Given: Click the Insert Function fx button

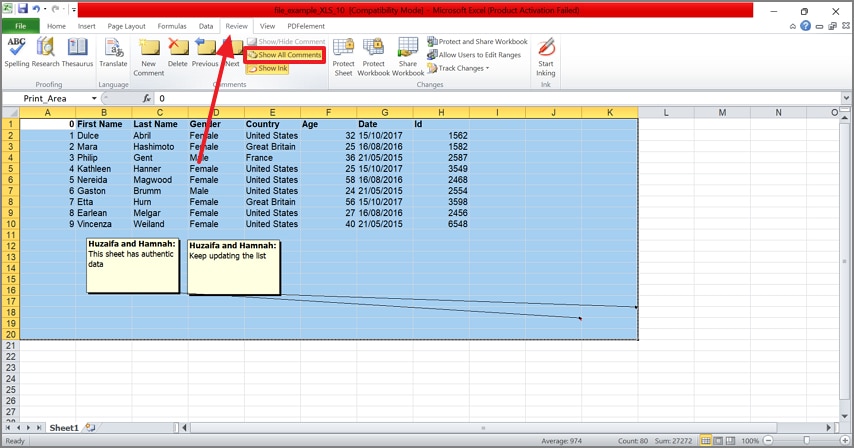Looking at the screenshot, I should [x=147, y=99].
